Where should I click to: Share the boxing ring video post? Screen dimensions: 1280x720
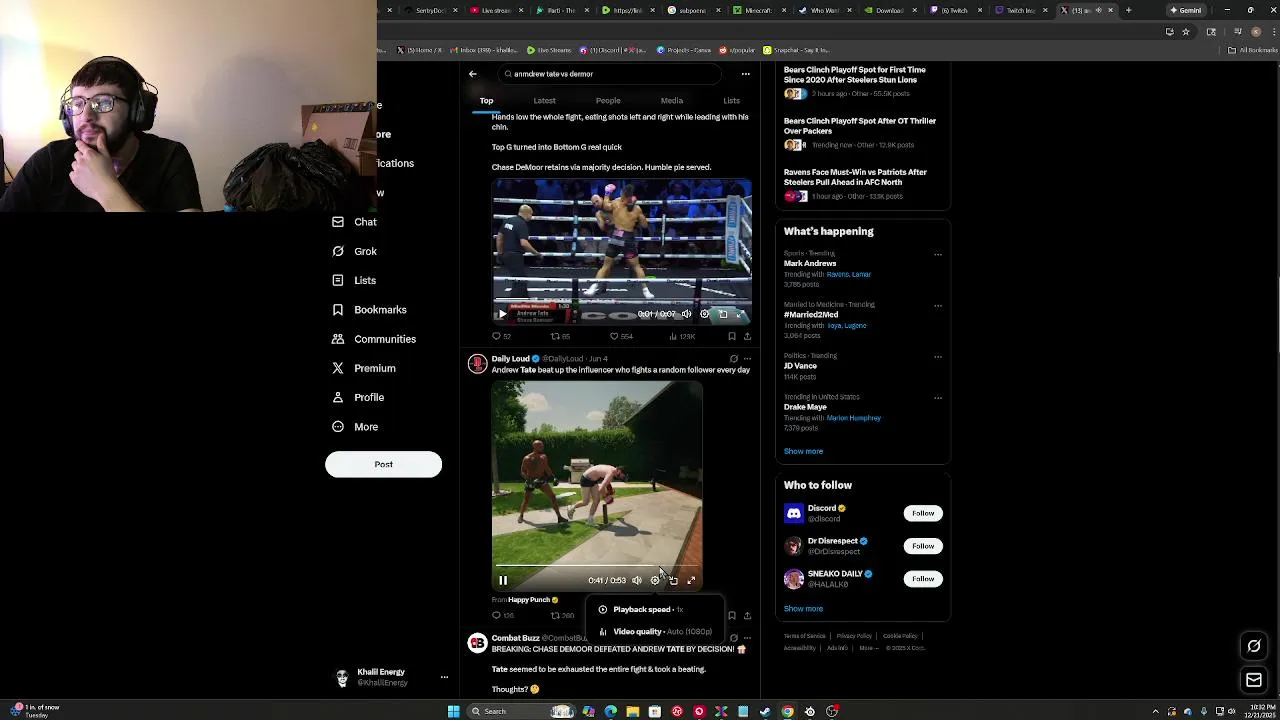tap(747, 336)
